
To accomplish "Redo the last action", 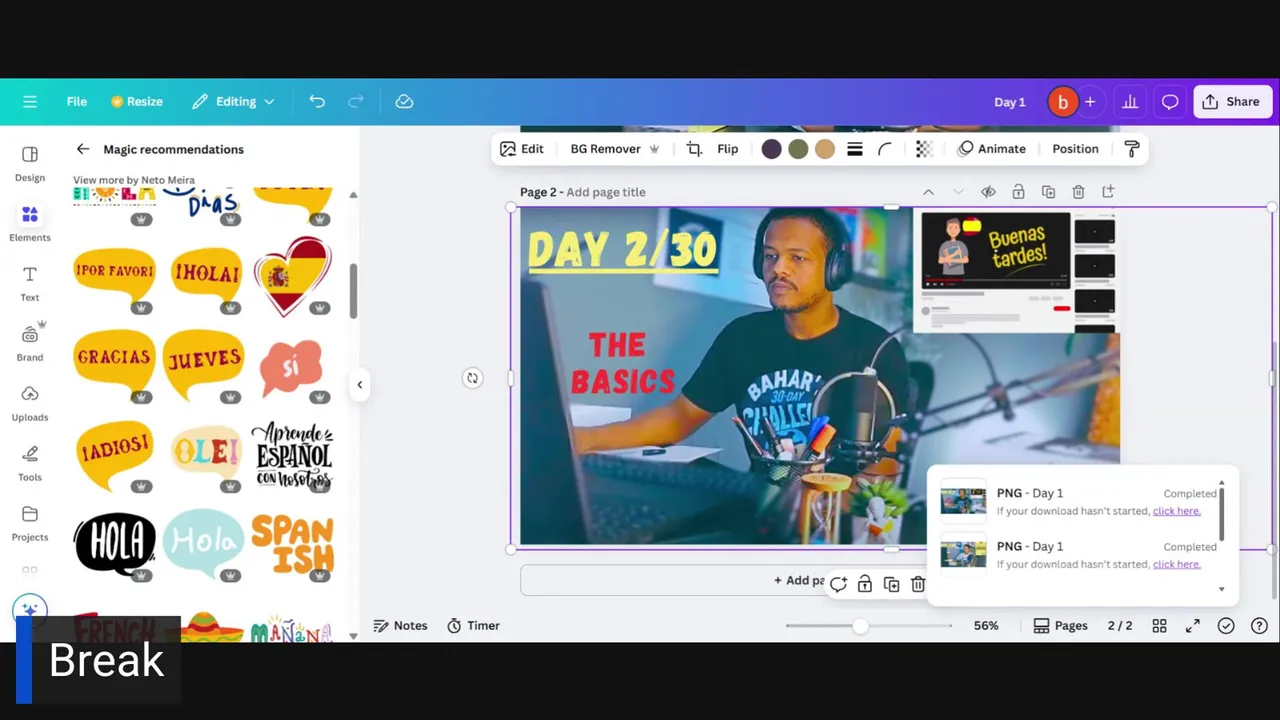I will [x=356, y=101].
